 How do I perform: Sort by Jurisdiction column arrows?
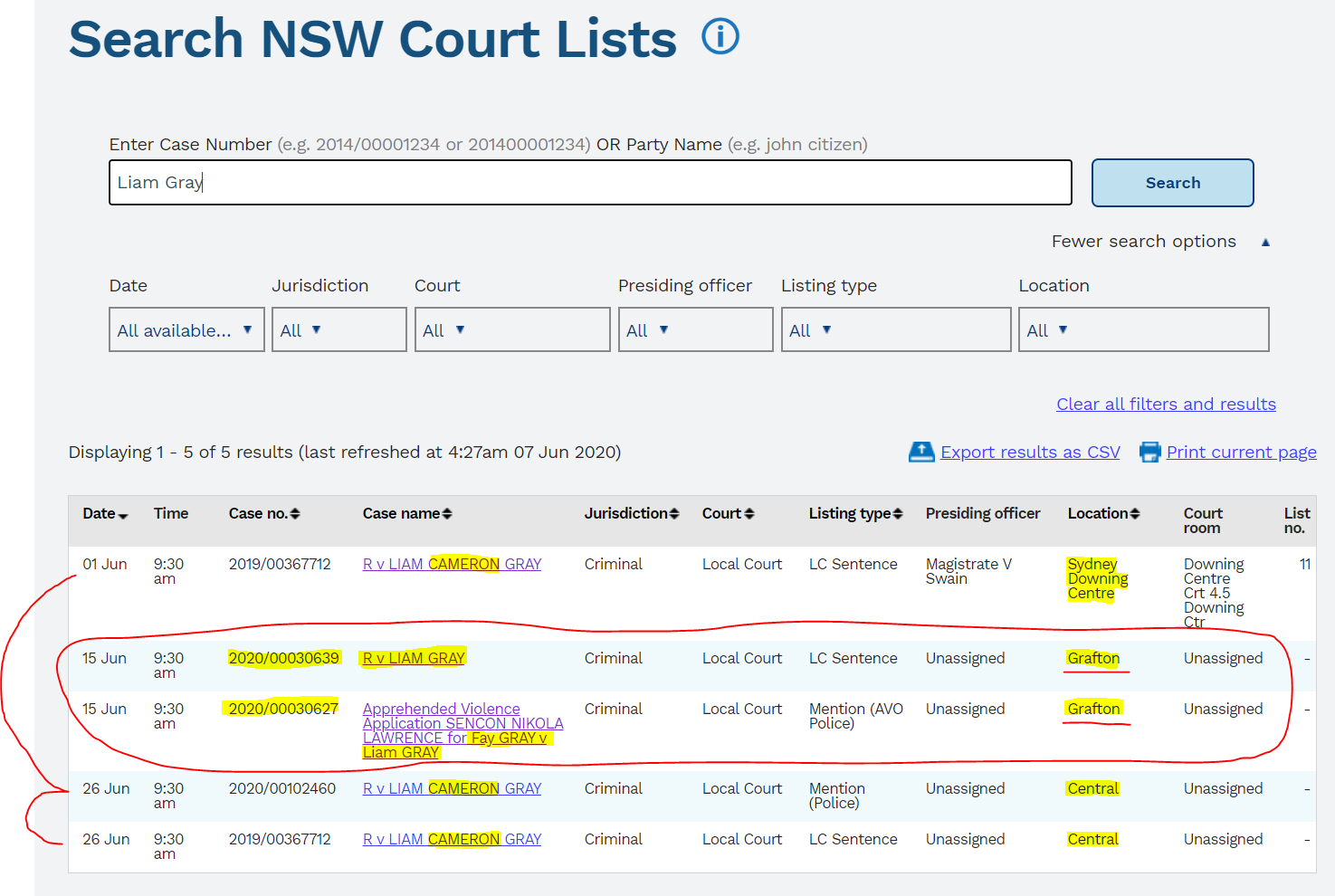pos(674,514)
